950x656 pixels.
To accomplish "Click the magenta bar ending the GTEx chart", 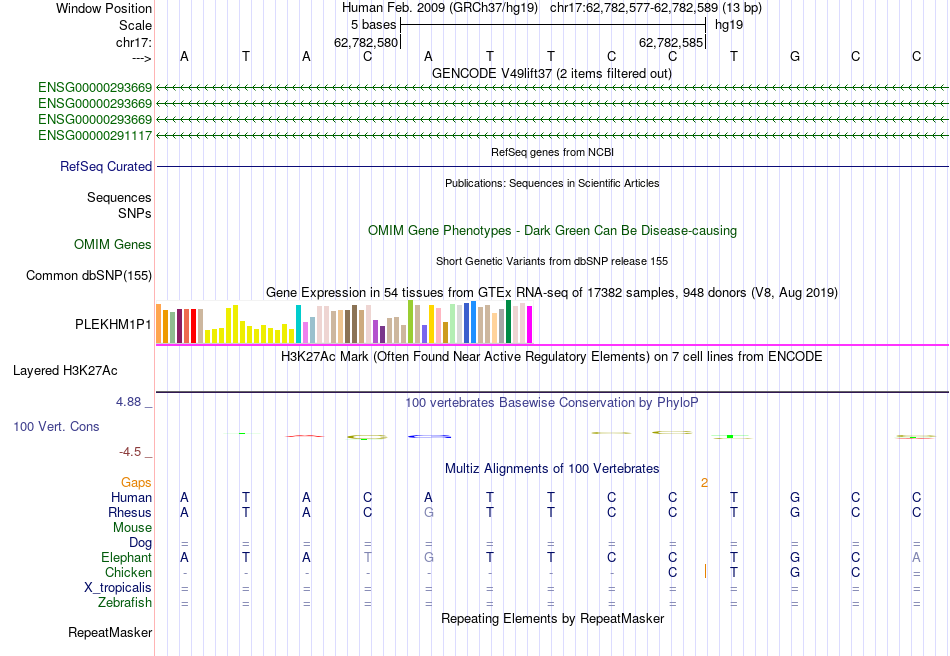I will (529, 325).
